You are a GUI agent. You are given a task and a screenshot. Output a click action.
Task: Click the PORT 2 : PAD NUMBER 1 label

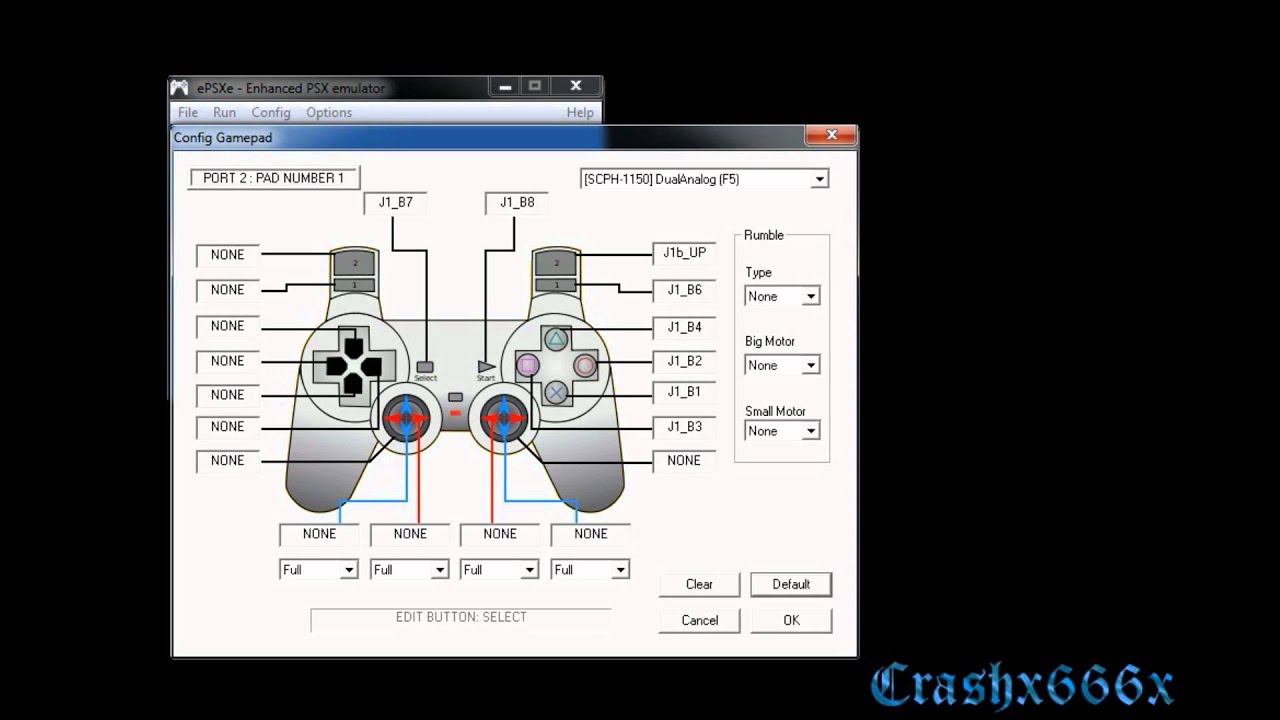[274, 178]
